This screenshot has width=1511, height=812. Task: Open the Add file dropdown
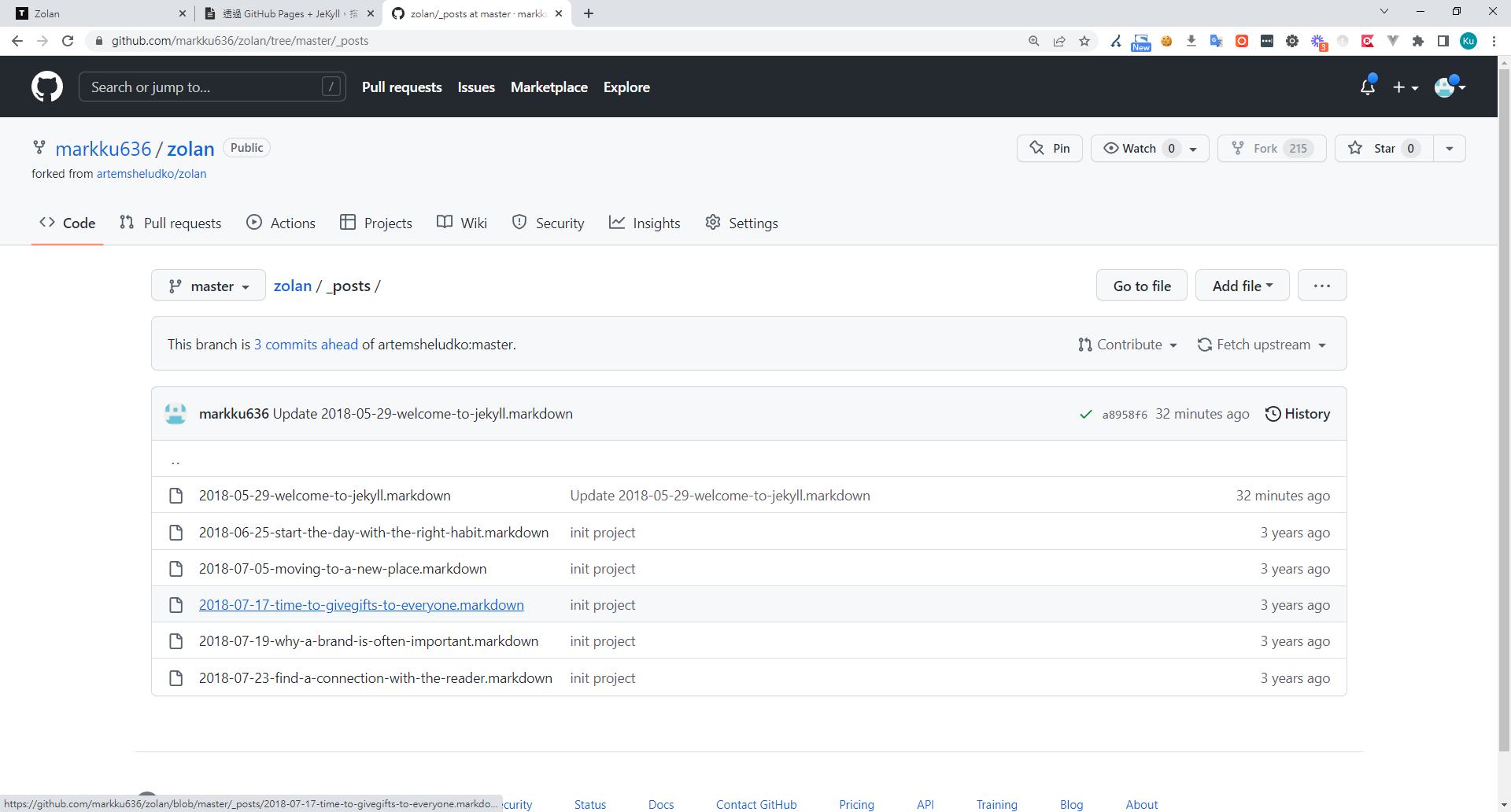[x=1242, y=286]
